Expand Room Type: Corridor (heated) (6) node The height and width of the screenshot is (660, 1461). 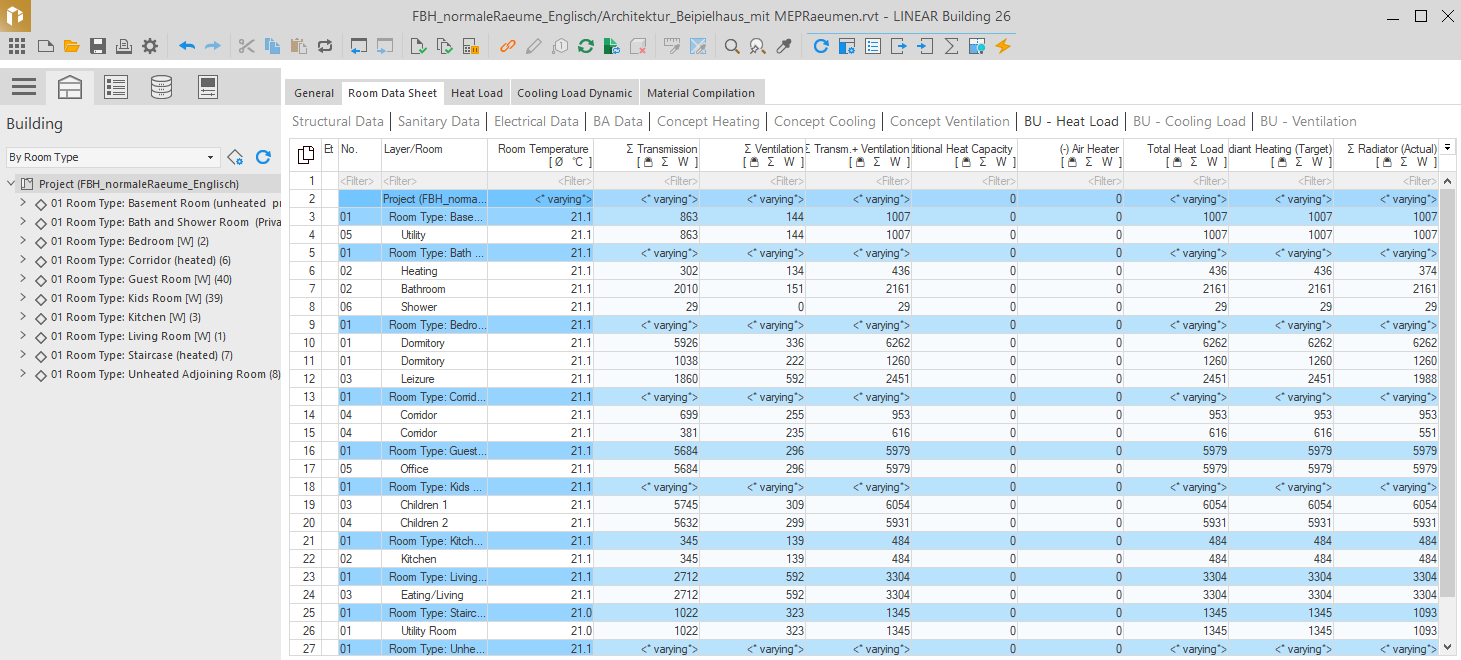23,260
